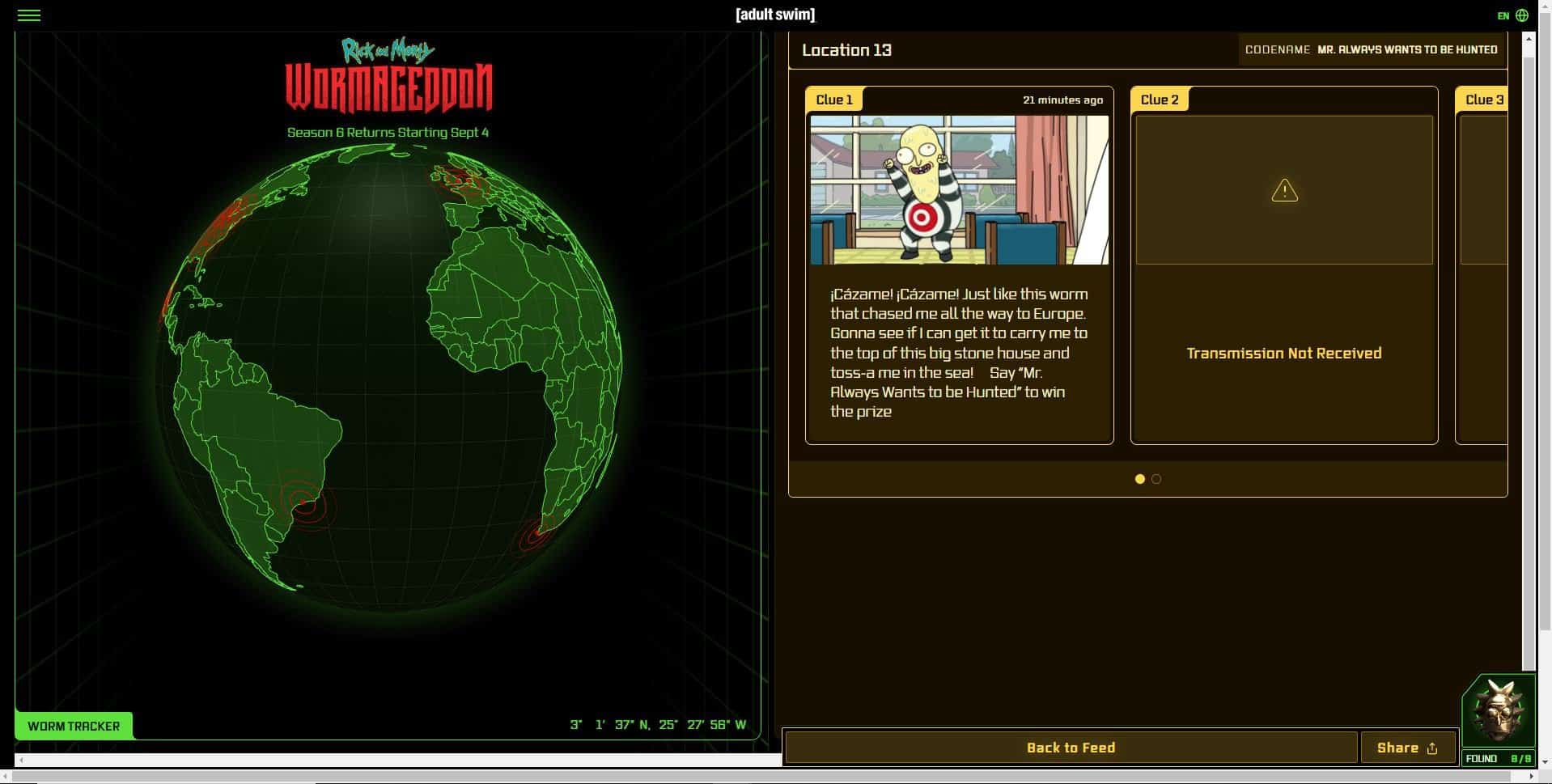Click the Location 13 heading

point(846,50)
